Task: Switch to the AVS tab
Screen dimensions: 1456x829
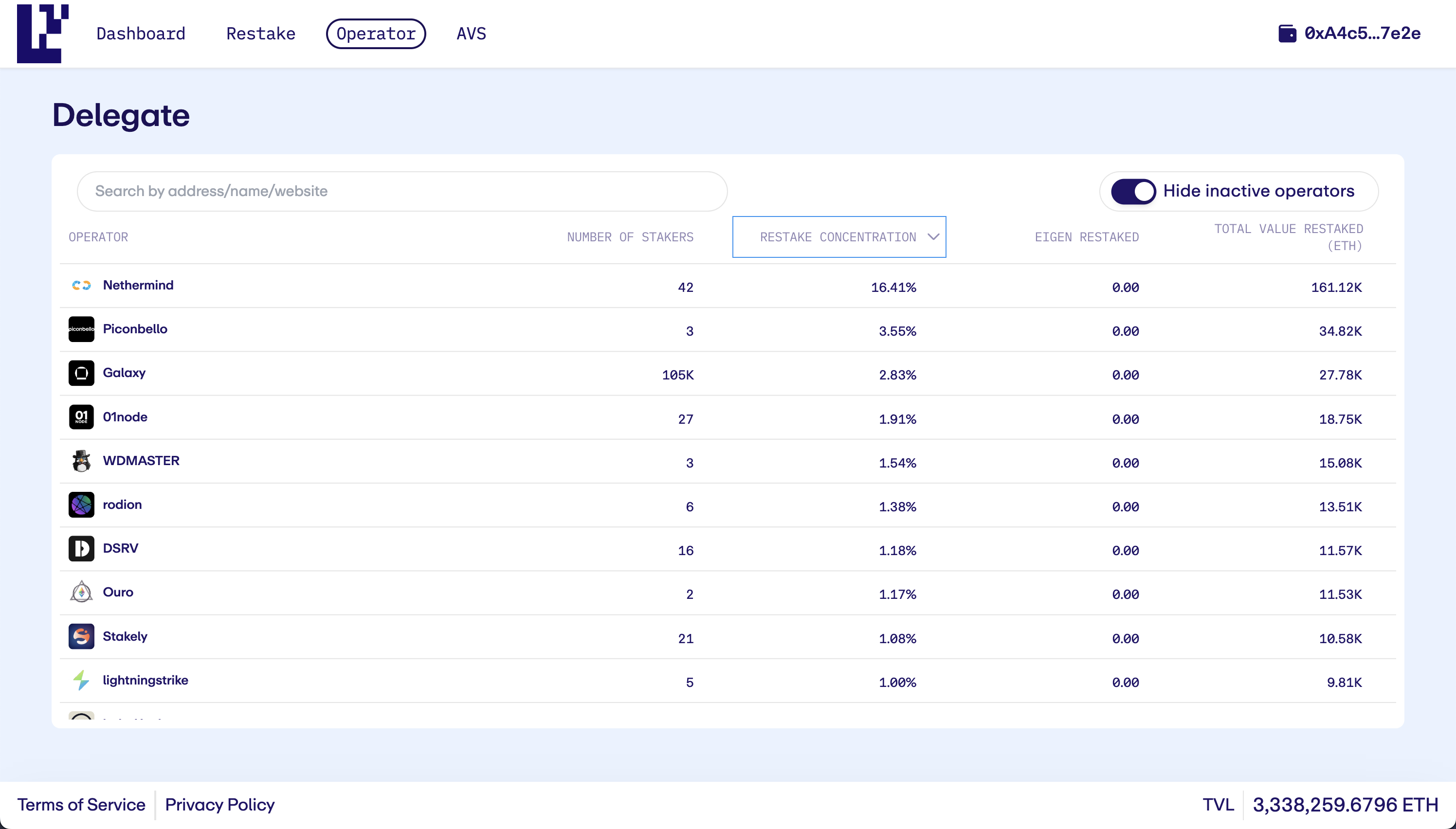Action: 471,34
